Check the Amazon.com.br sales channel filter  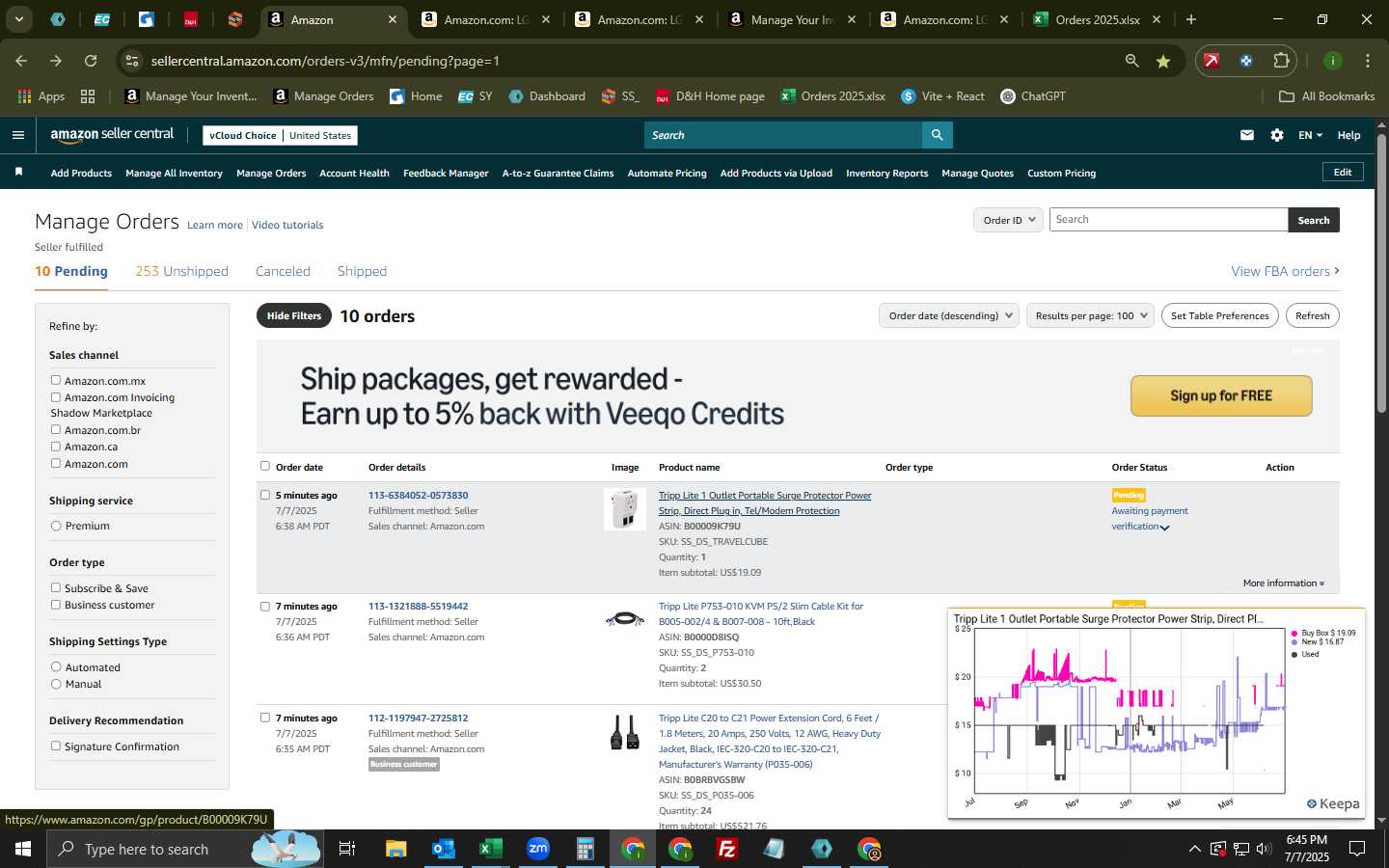coord(56,429)
